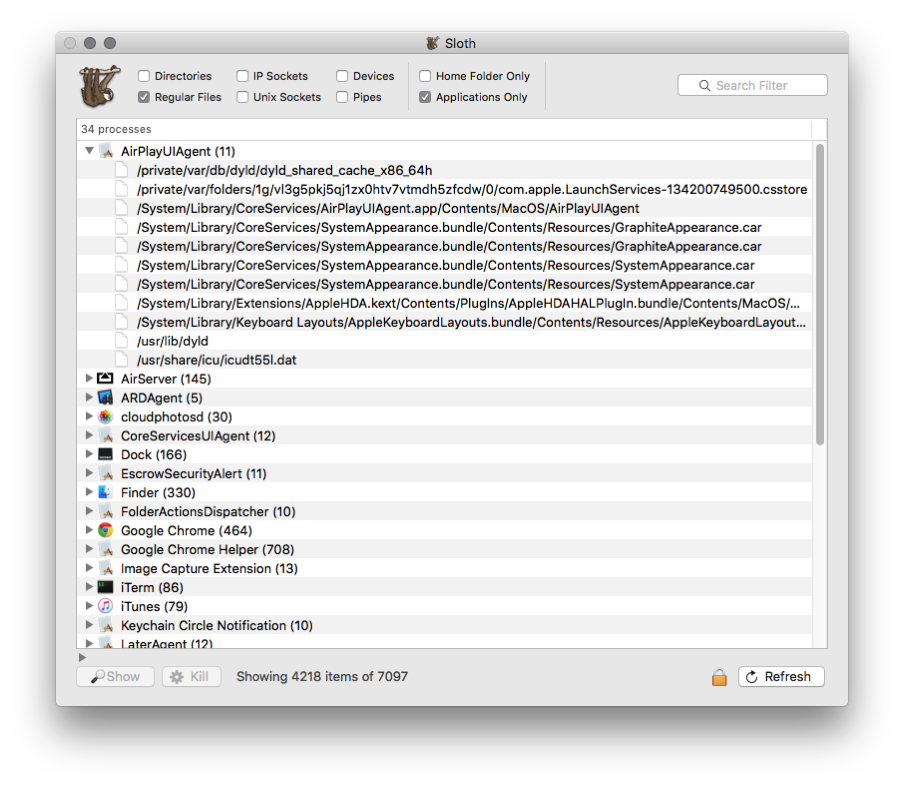
Task: Select 'EscrowSecurityAlert (11)' label
Action: (194, 474)
